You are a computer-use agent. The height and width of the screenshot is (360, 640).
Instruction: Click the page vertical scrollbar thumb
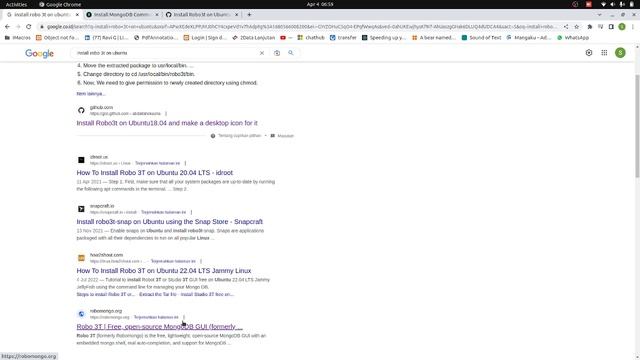(x=637, y=126)
